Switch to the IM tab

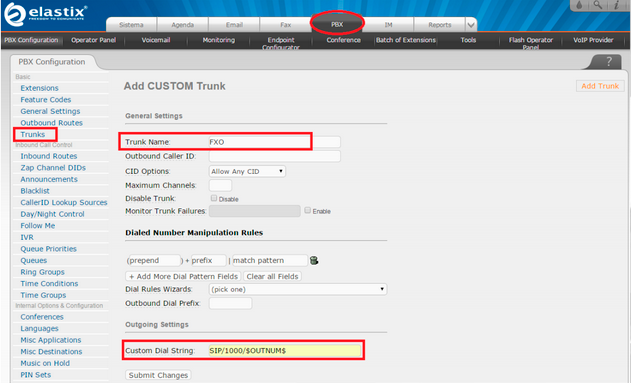388,25
